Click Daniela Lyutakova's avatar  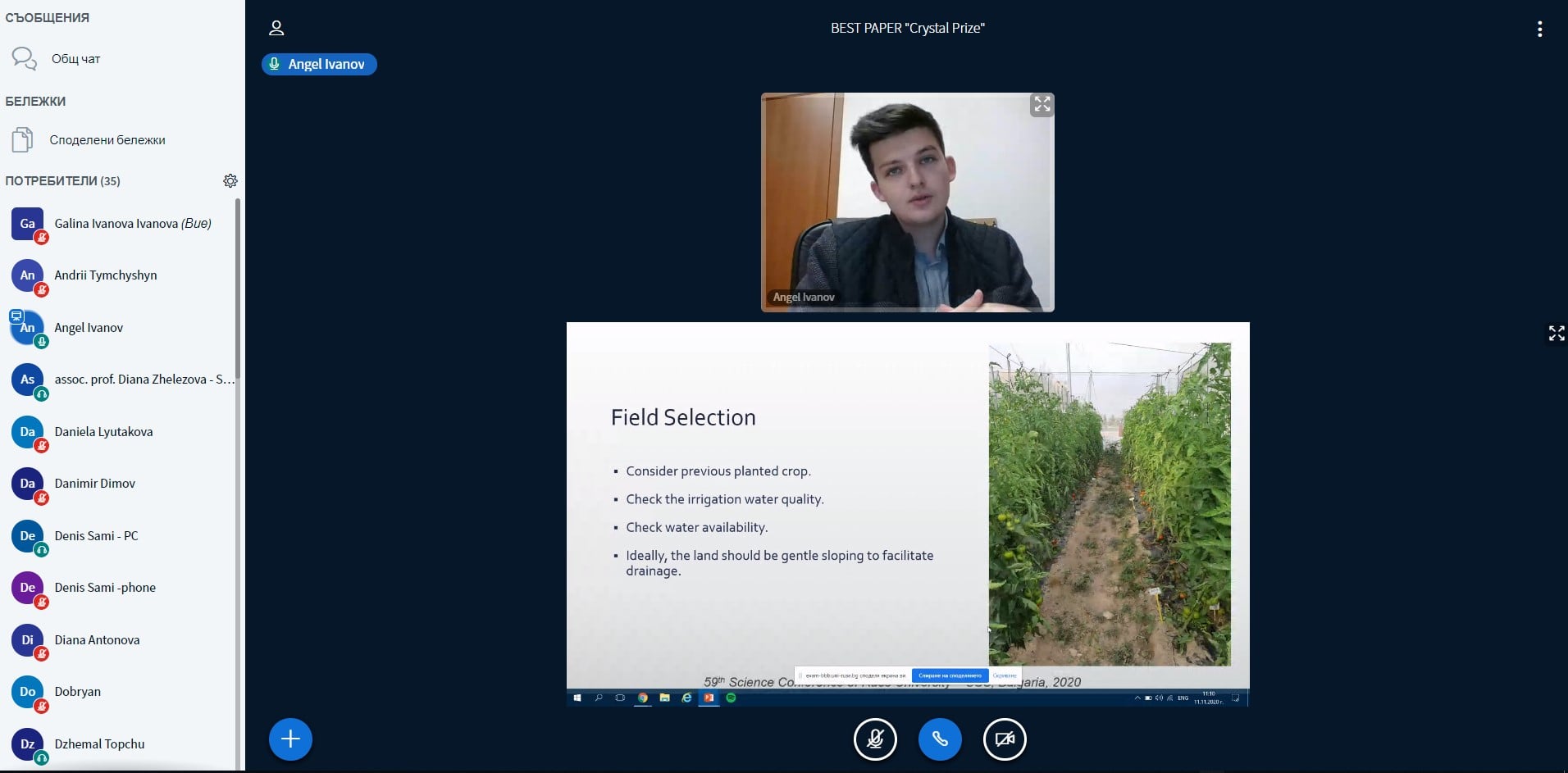coord(27,432)
